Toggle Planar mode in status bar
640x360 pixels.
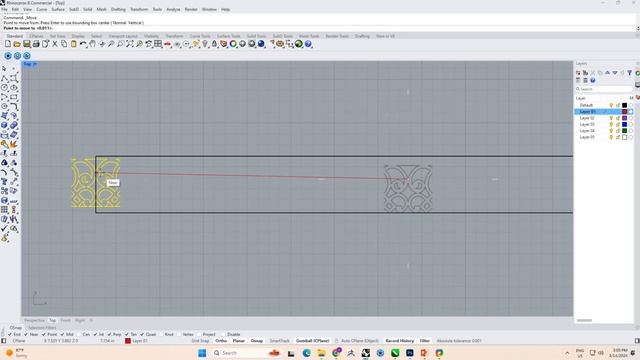pos(238,341)
